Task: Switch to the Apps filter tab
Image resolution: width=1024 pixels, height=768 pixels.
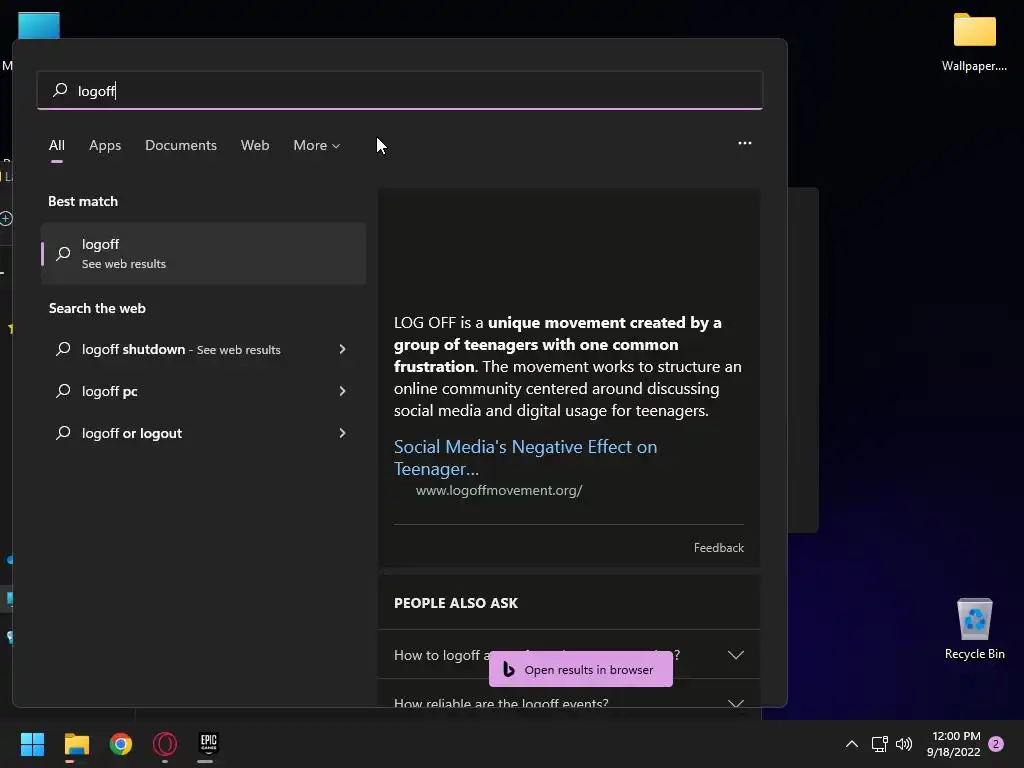Action: coord(105,146)
